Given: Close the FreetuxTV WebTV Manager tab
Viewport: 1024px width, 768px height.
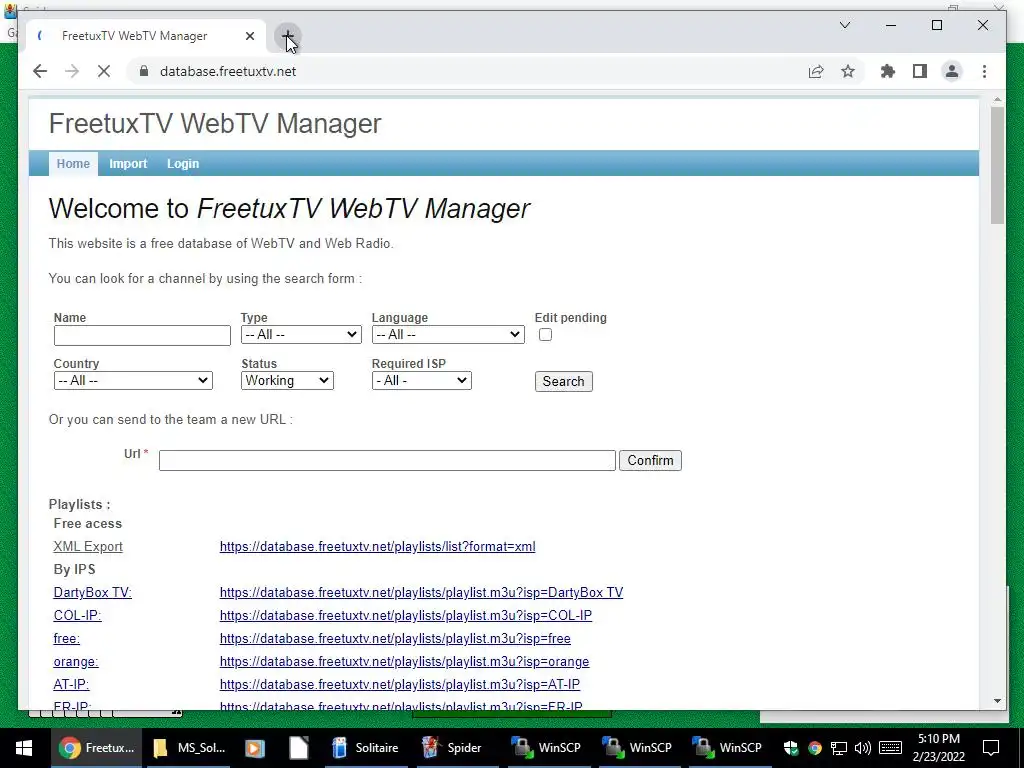Looking at the screenshot, I should click(x=249, y=36).
